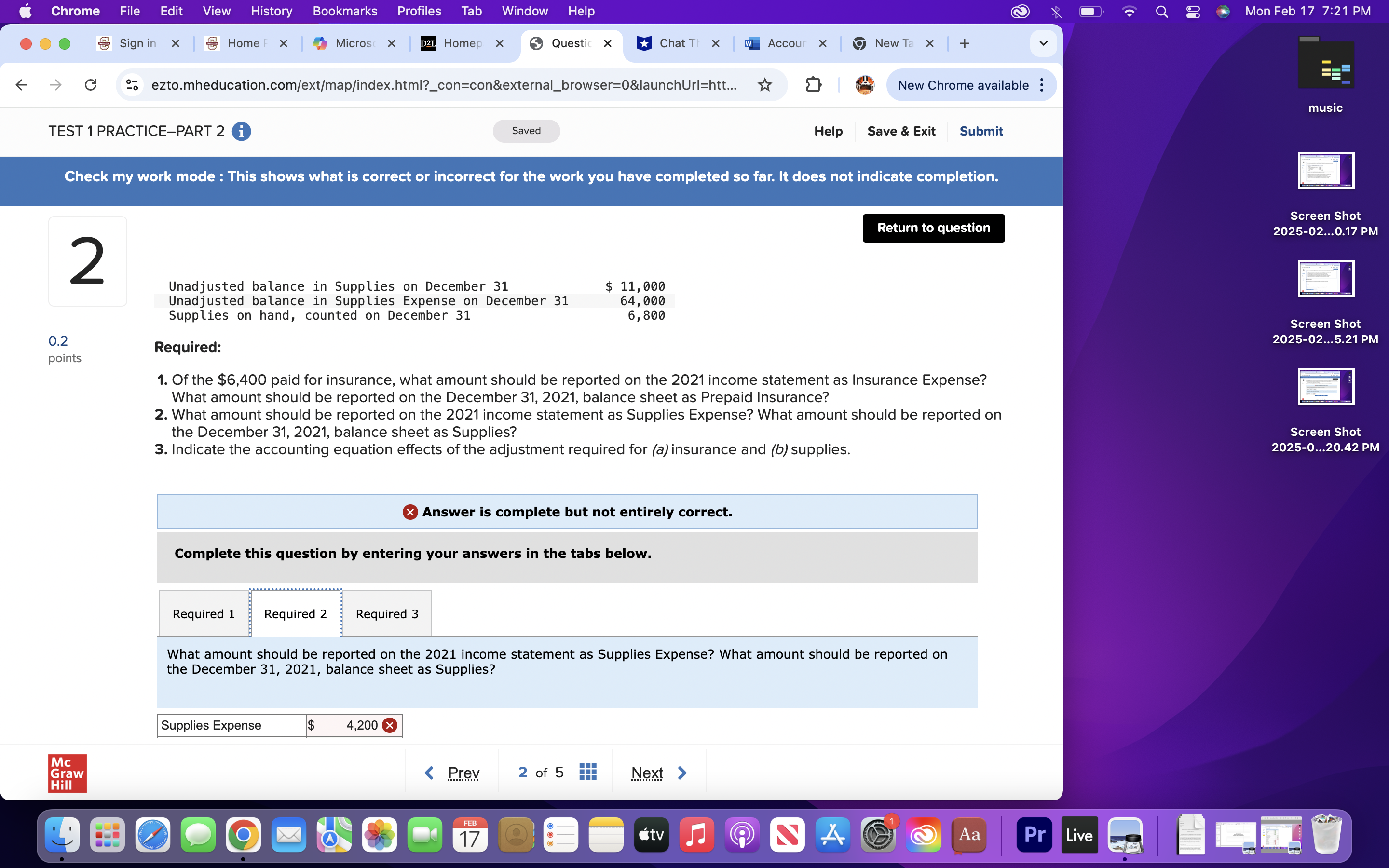
Task: Open New Chrome available options menu
Action: pos(1043,85)
